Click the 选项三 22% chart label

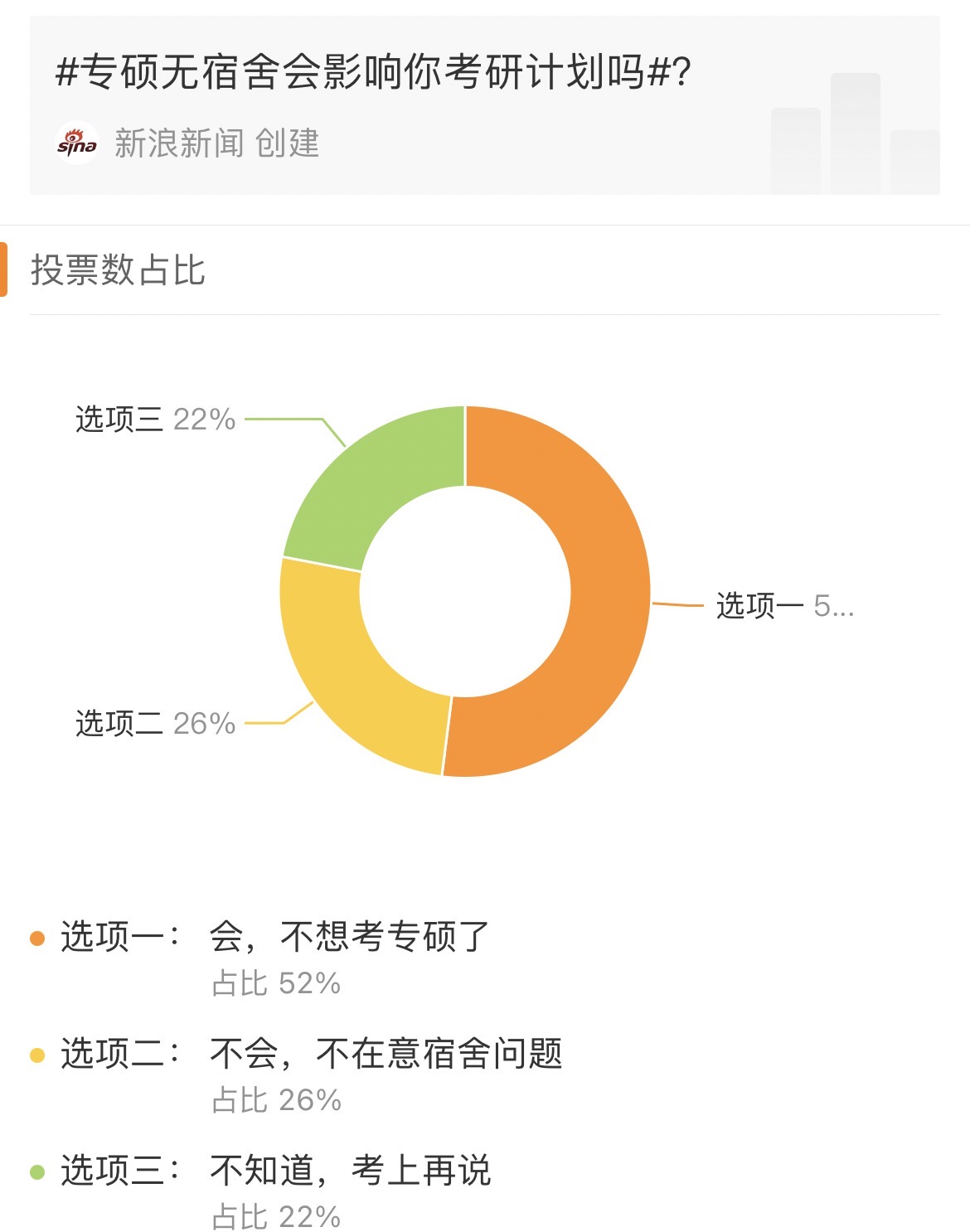pos(155,420)
